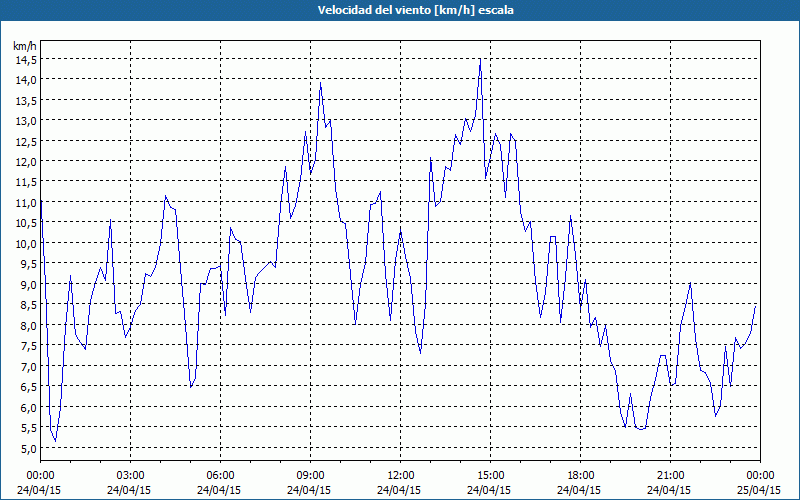Select the 10,0 y-axis value
The width and height of the screenshot is (800, 500).
[26, 243]
